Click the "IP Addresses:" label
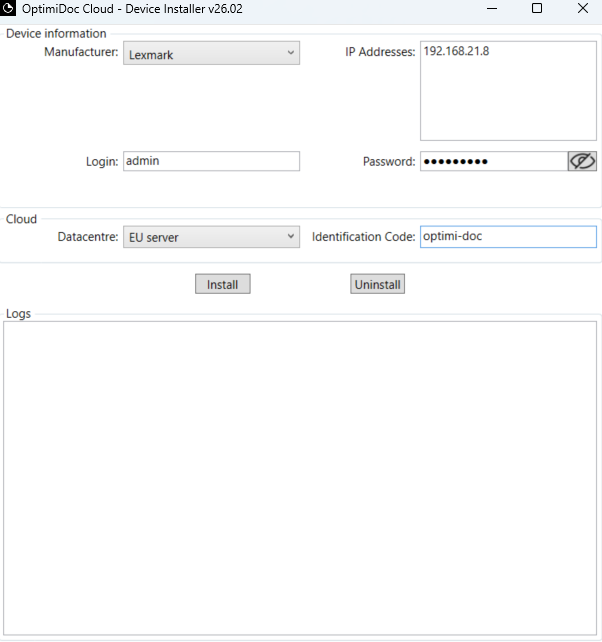The height and width of the screenshot is (642, 602). [380, 52]
